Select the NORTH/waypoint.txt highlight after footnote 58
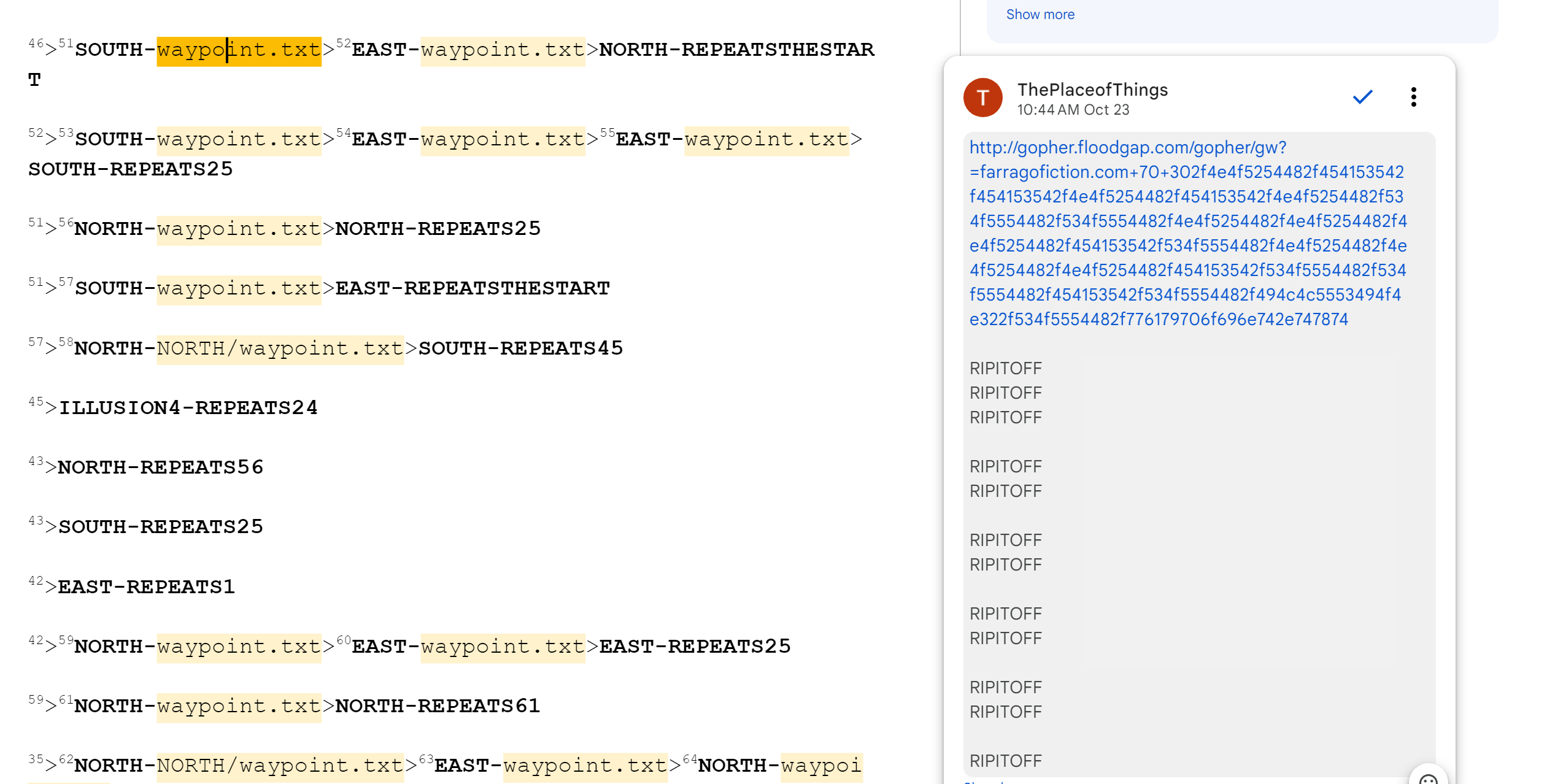 pyautogui.click(x=280, y=349)
